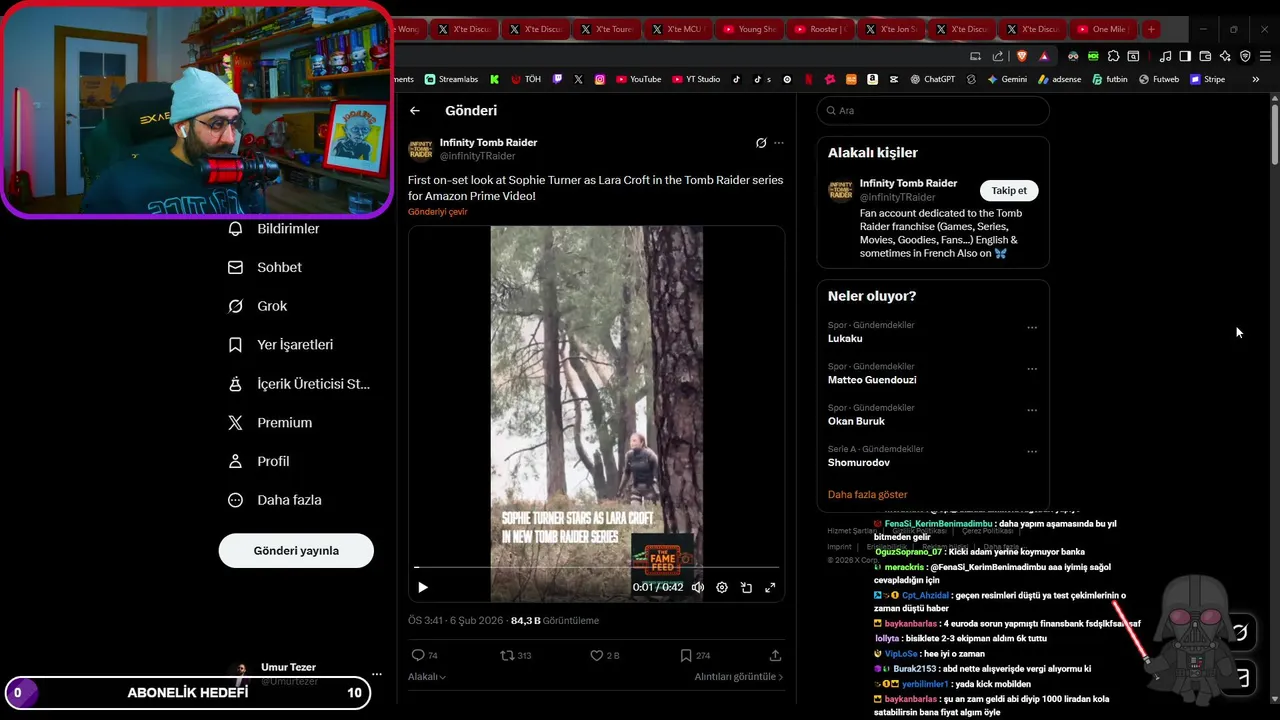Reply to the post using the comment icon
The image size is (1280, 720).
tap(418, 655)
